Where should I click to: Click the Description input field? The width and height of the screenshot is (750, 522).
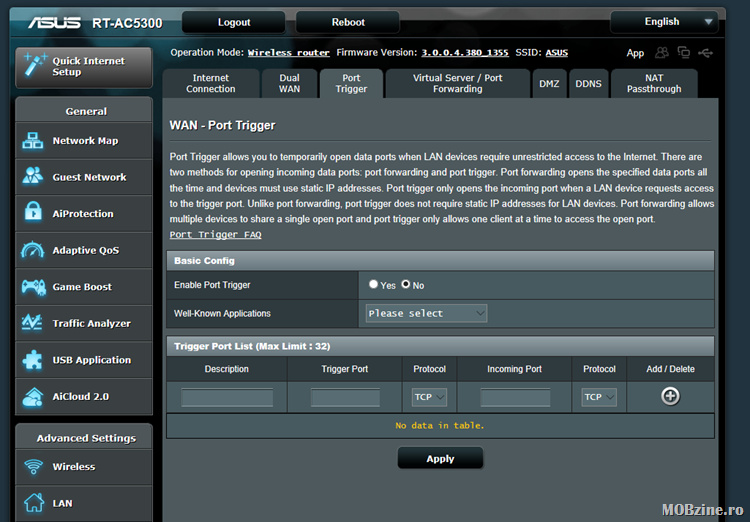[227, 397]
